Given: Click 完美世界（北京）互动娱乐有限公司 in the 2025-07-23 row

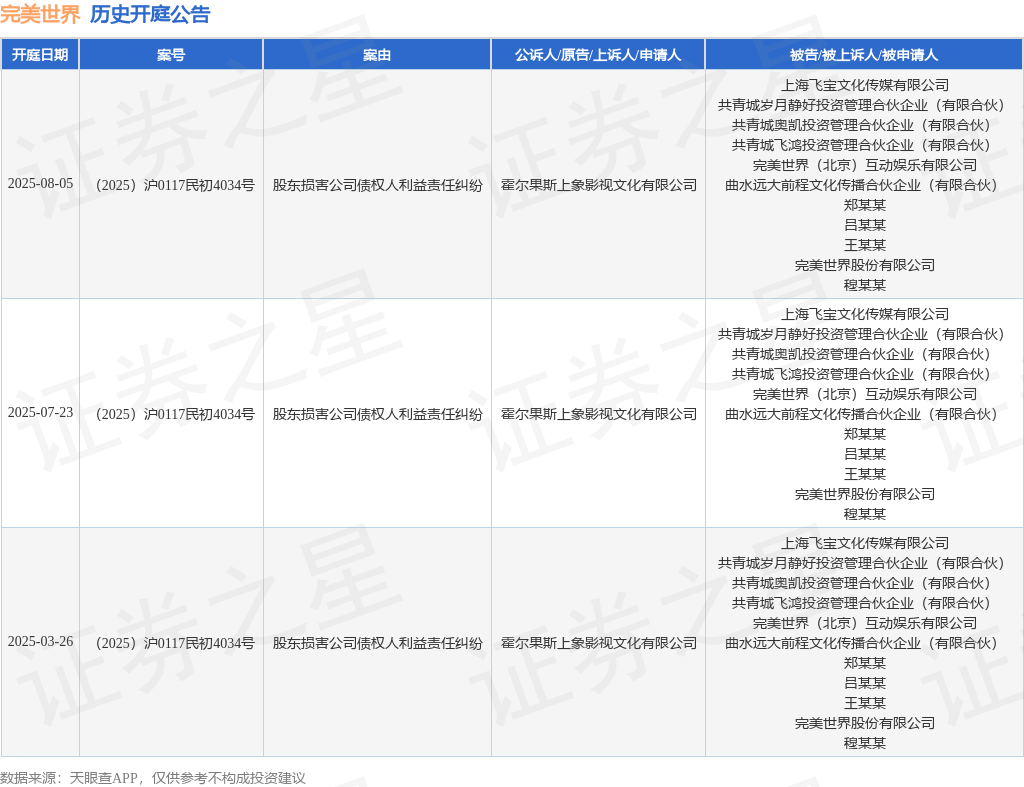Looking at the screenshot, I should 865,394.
